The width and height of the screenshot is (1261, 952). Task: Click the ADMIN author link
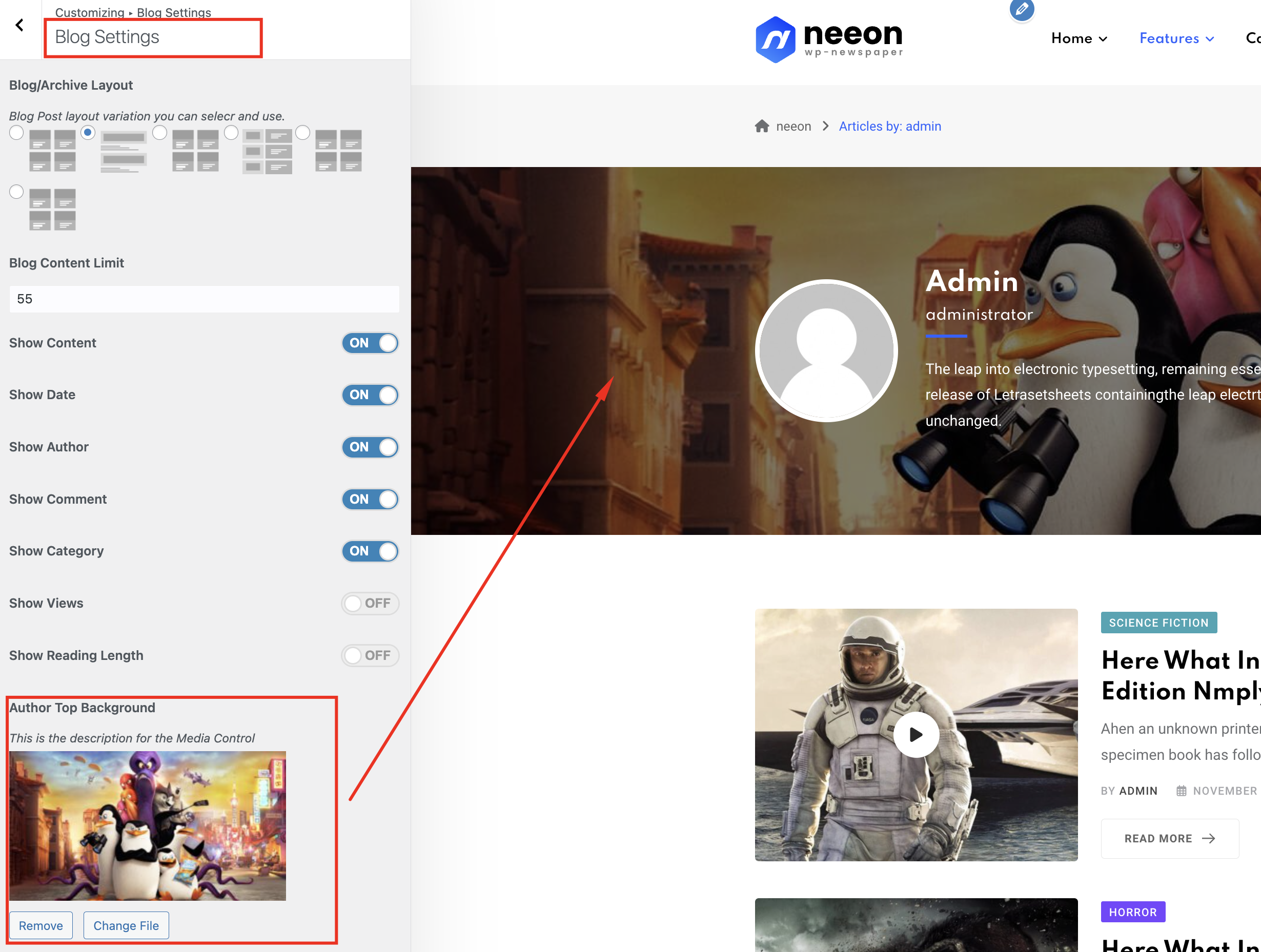pyautogui.click(x=1138, y=791)
